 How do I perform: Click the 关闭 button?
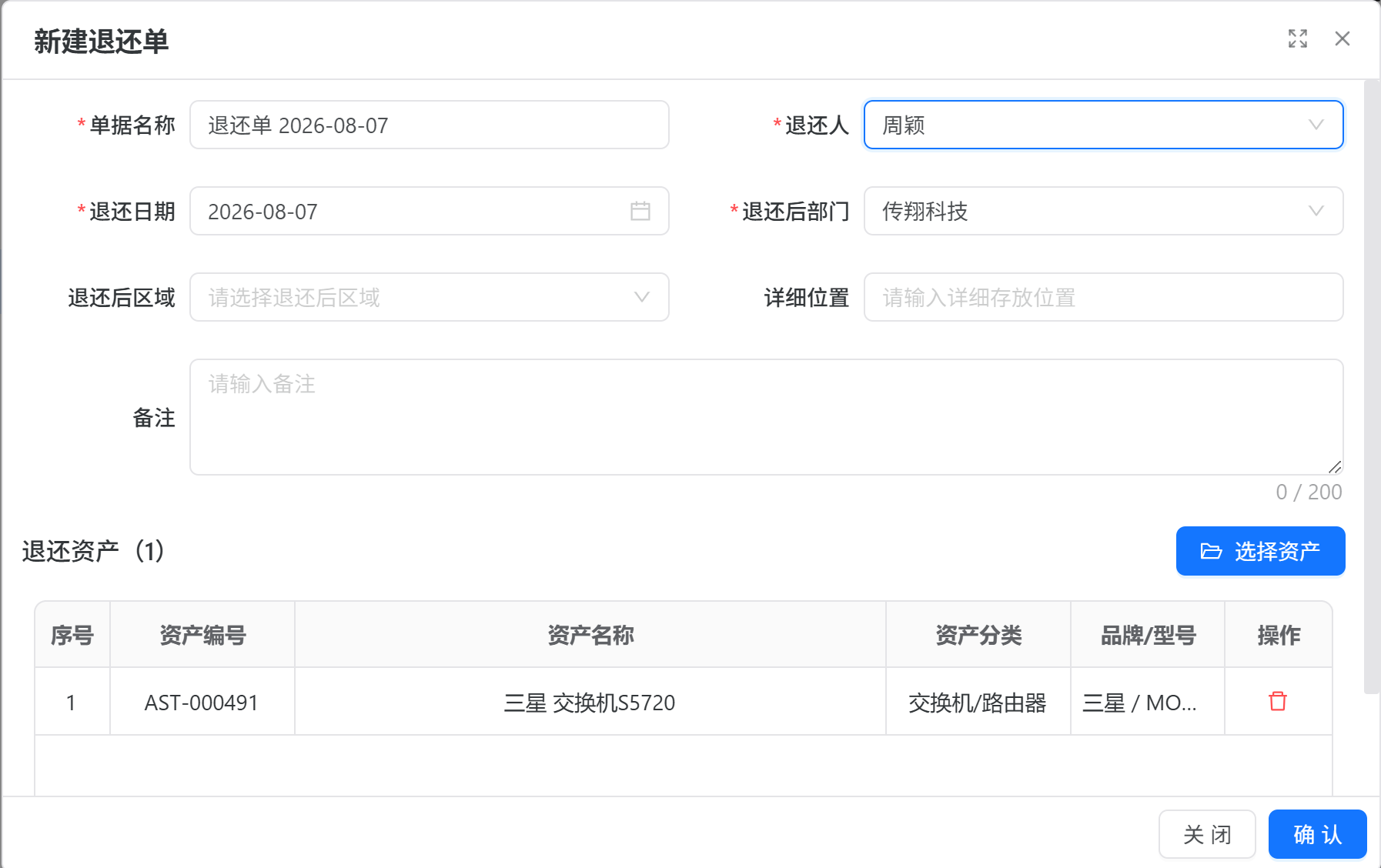point(1207,834)
